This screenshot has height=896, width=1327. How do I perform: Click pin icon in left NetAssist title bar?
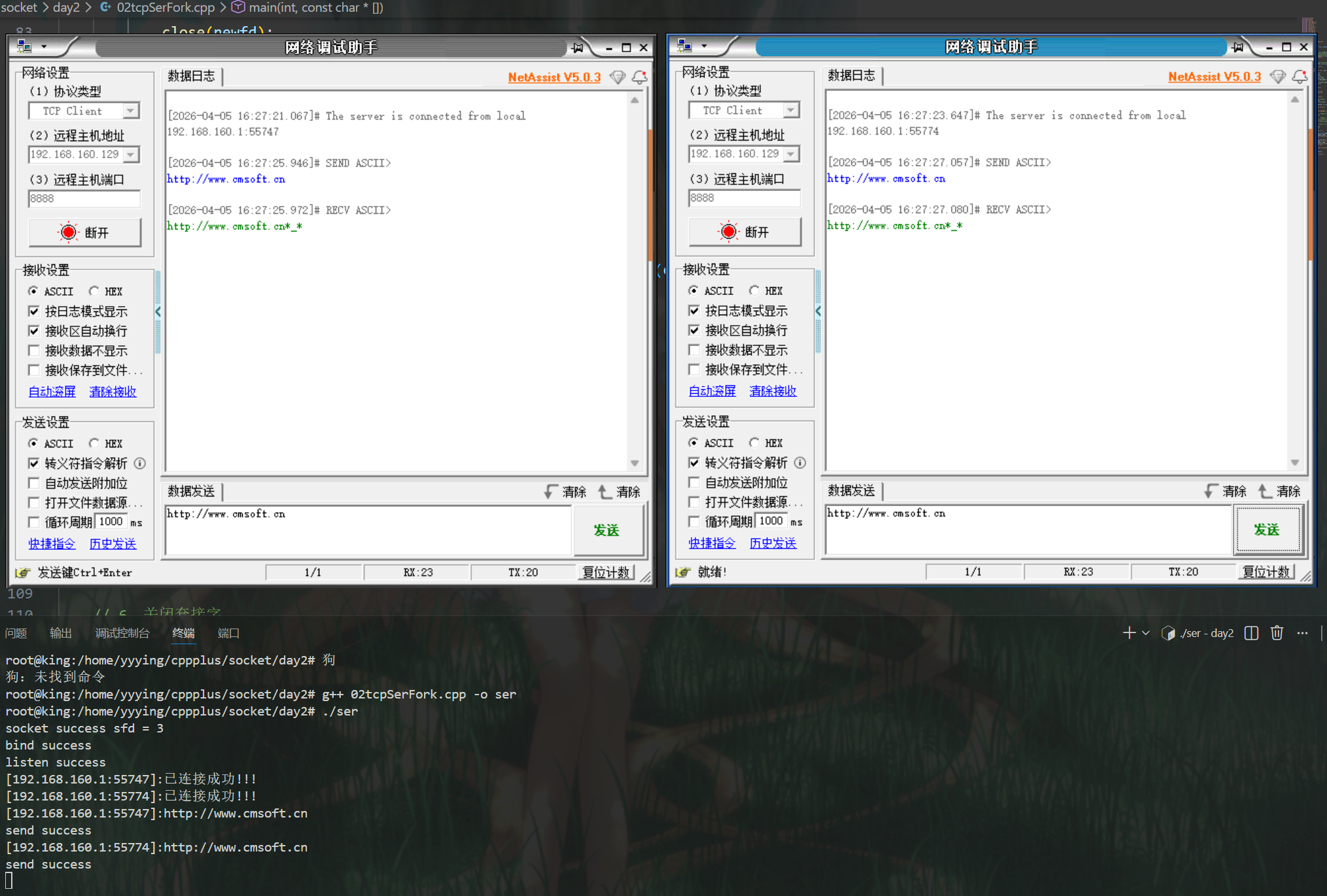[577, 48]
